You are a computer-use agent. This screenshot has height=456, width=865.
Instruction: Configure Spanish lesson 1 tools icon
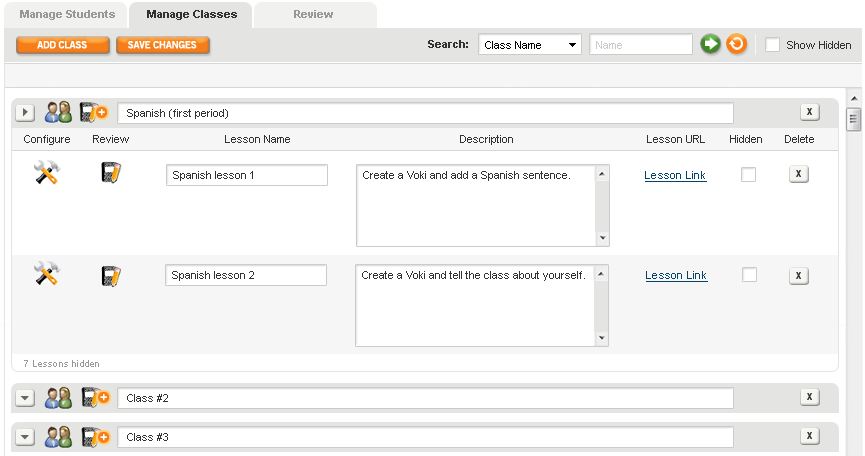(47, 173)
